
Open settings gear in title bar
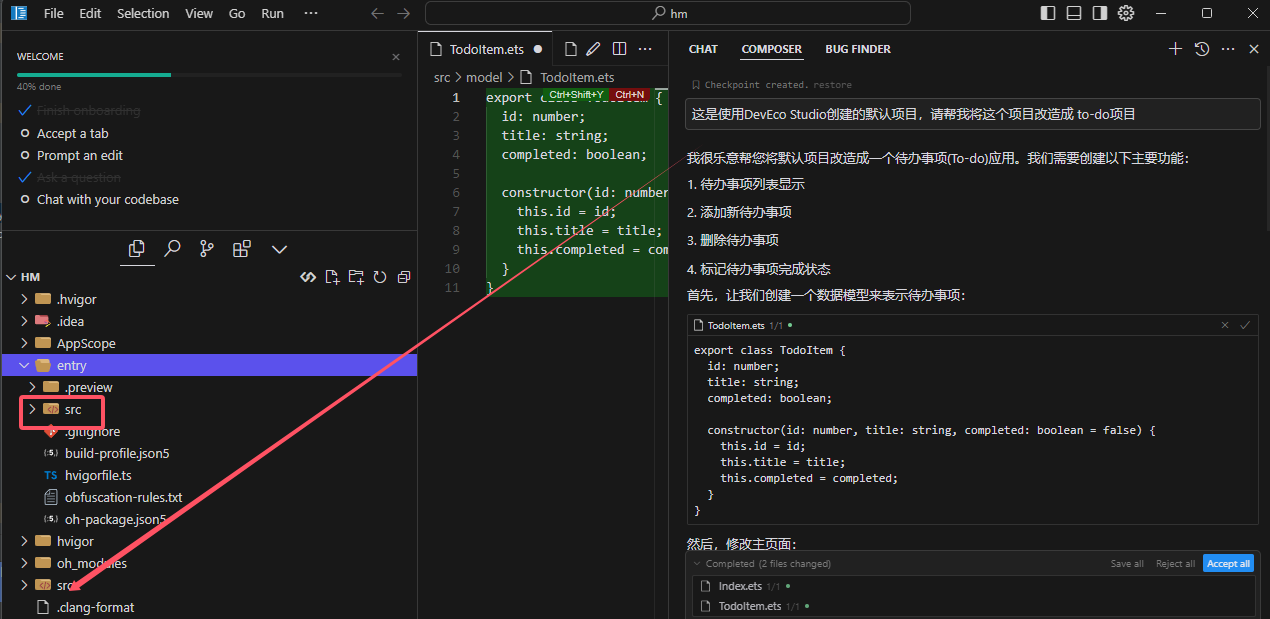pyautogui.click(x=1126, y=13)
